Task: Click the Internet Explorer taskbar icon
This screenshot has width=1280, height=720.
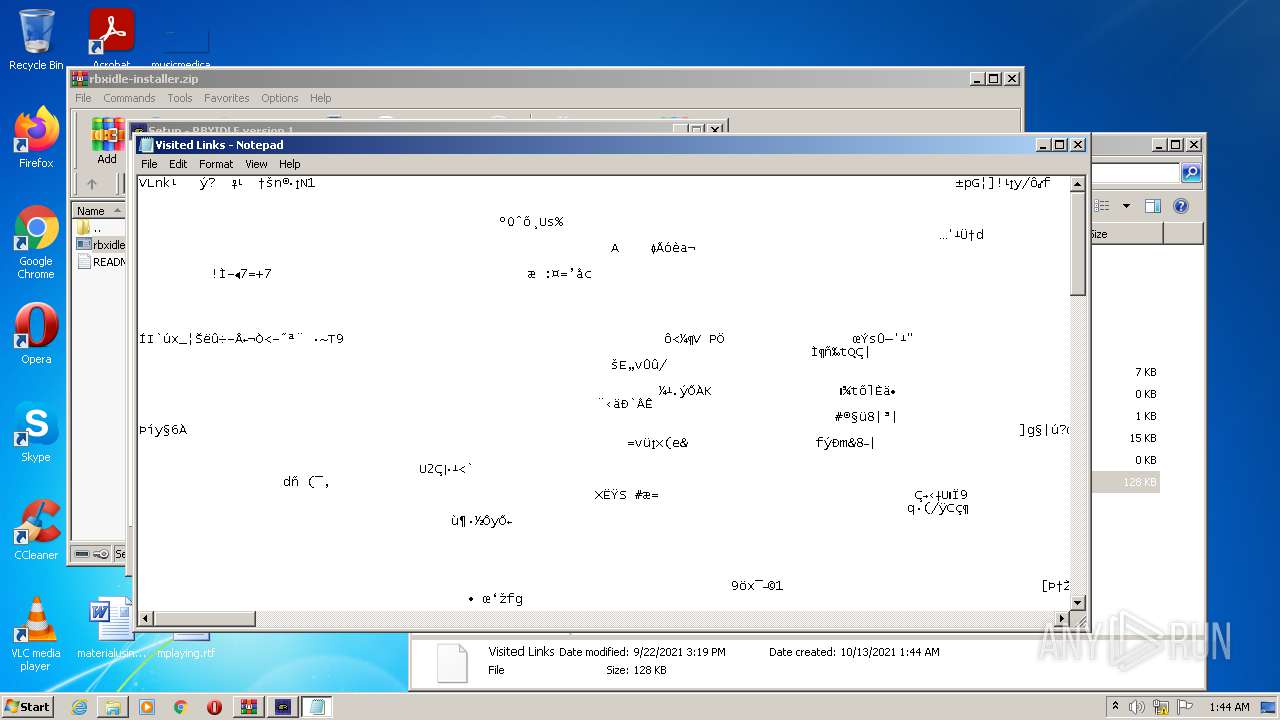Action: 79,707
